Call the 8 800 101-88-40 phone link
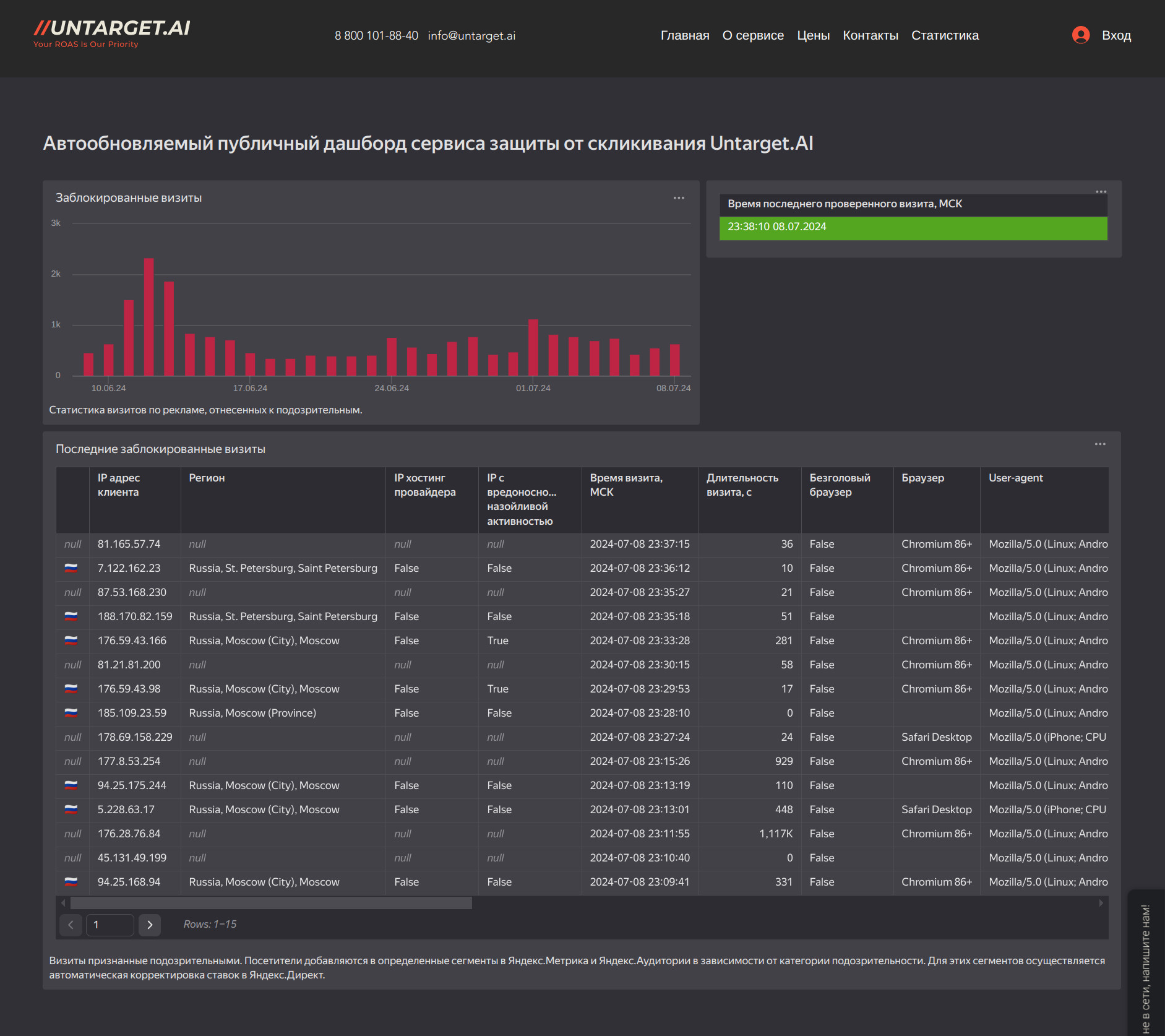This screenshot has height=1036, width=1165. click(x=376, y=35)
